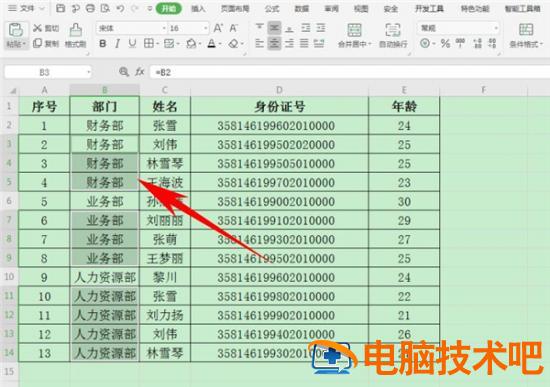Image resolution: width=550 pixels, height=387 pixels.
Task: Toggle Bold formatting
Action: 102,44
